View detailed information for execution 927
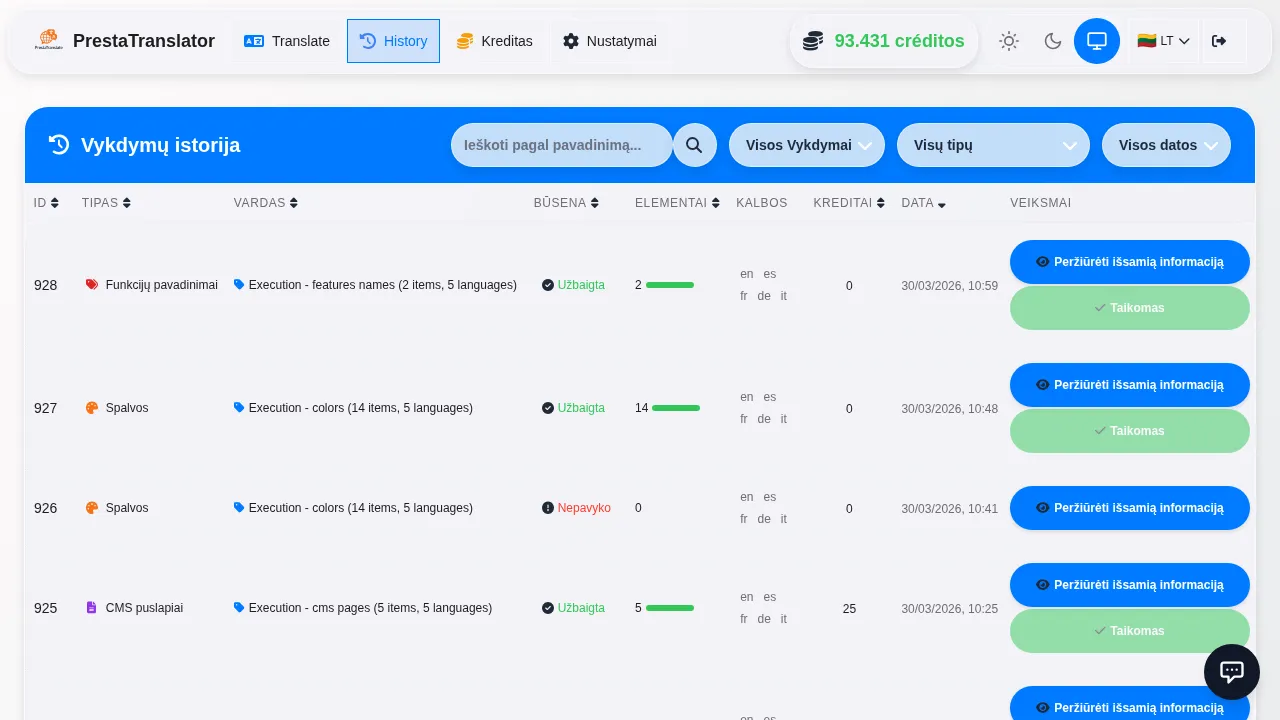This screenshot has height=720, width=1280. (1129, 385)
